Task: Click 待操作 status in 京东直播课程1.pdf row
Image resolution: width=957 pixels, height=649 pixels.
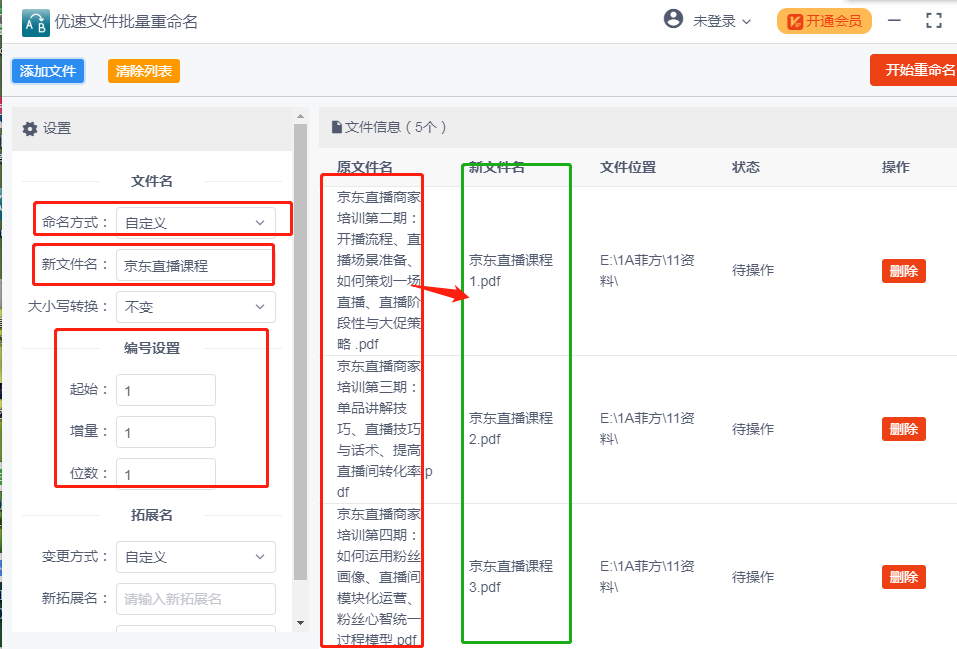Action: pos(753,270)
